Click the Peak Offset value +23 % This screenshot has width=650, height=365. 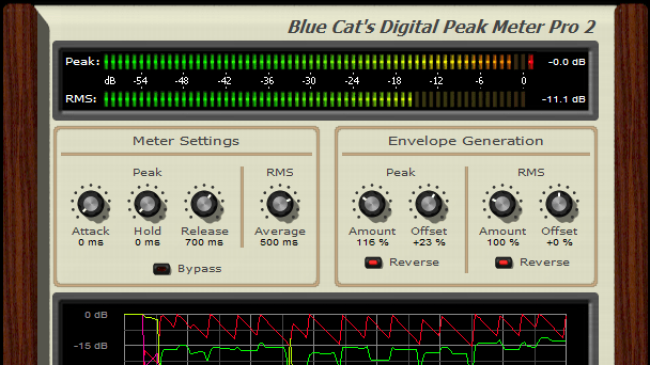[429, 242]
